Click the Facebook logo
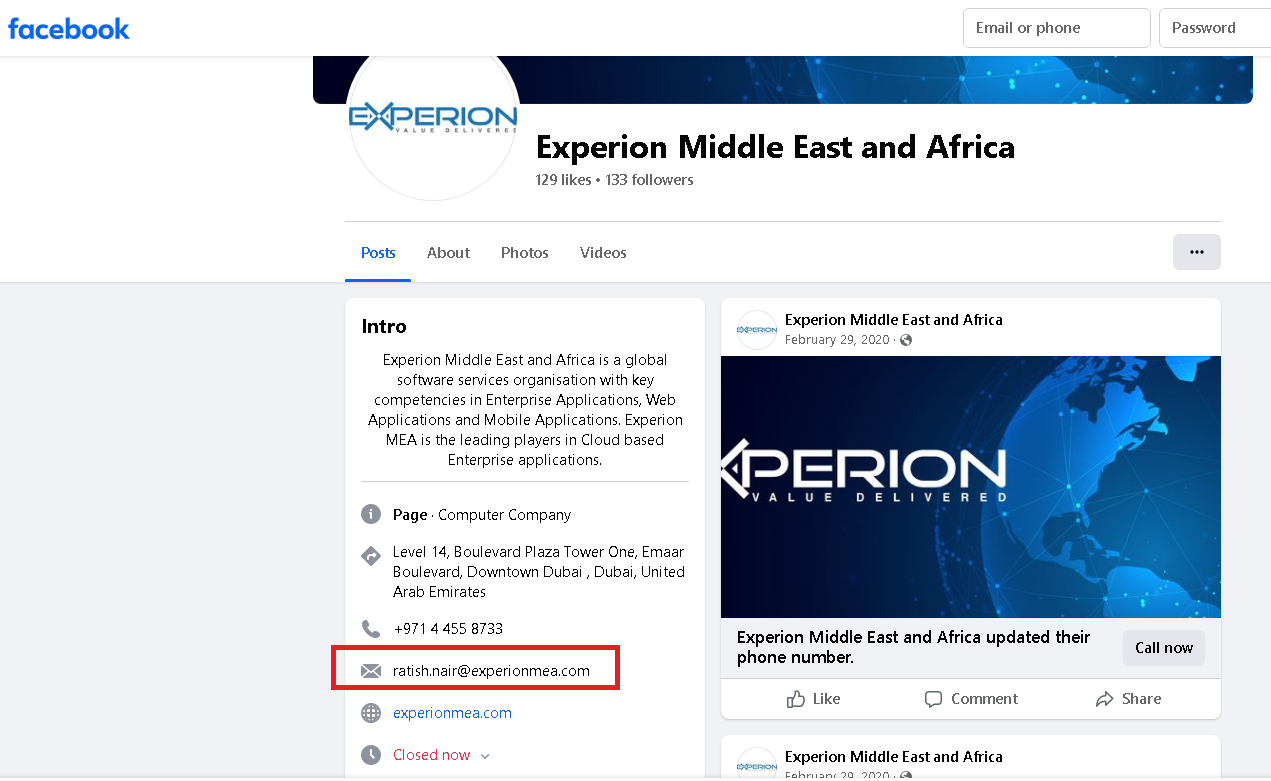Screen dimensions: 1271x781 coord(69,29)
